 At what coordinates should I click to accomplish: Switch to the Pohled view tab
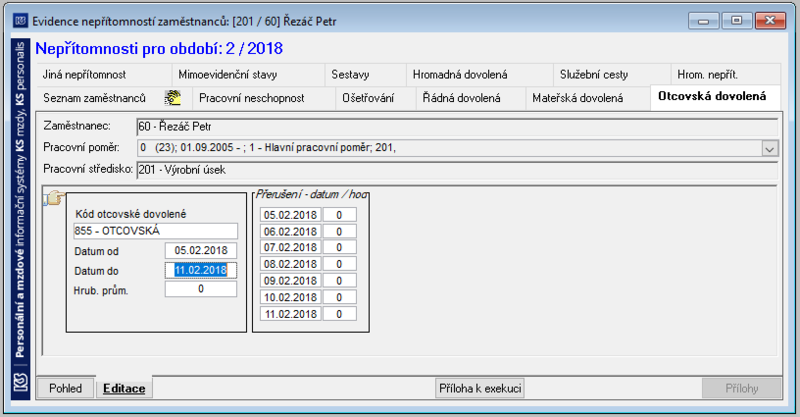click(x=66, y=388)
